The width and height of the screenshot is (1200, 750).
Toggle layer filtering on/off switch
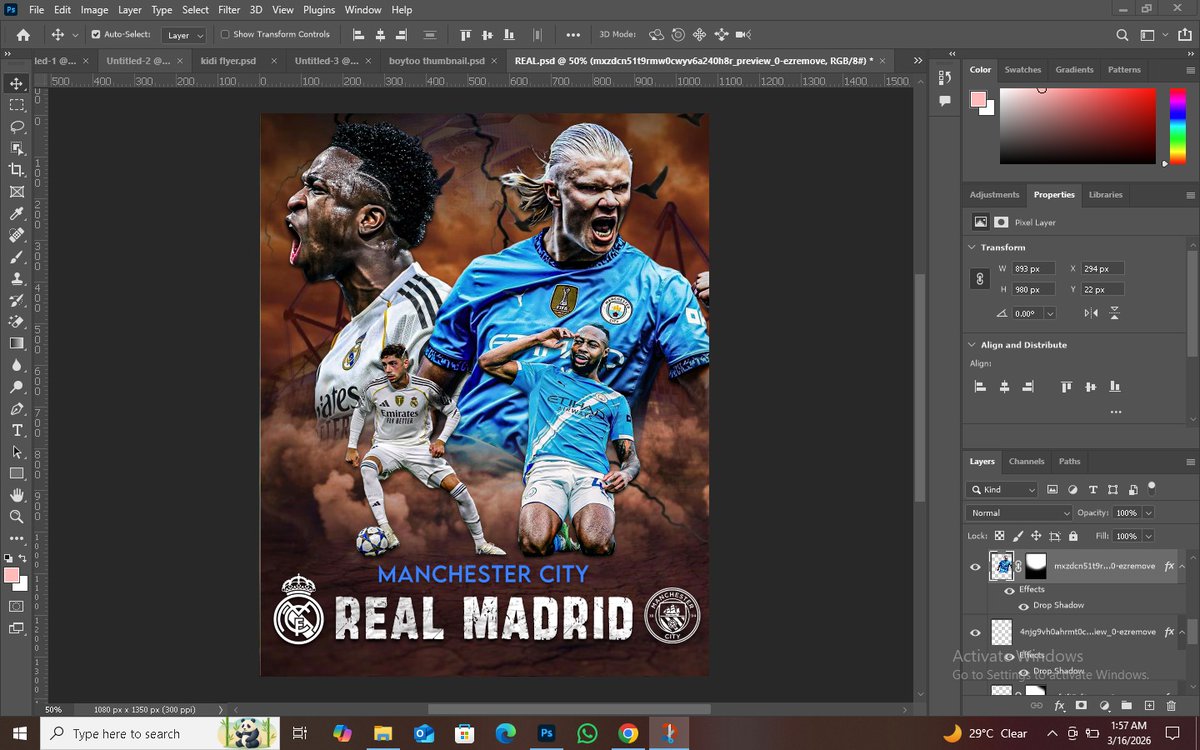[x=1152, y=488]
